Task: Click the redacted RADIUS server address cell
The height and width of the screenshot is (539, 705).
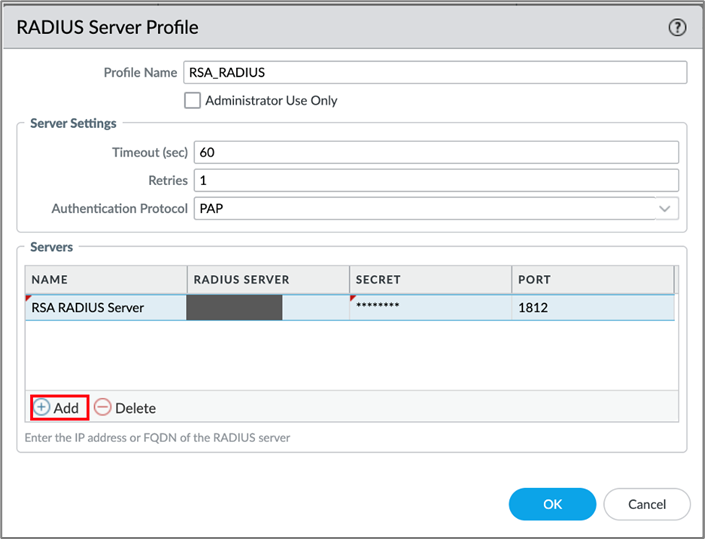Action: click(235, 308)
